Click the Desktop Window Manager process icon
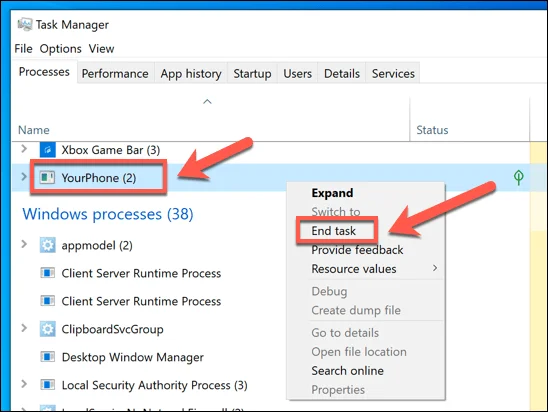Screen dimensions: 548x412 pos(48,357)
